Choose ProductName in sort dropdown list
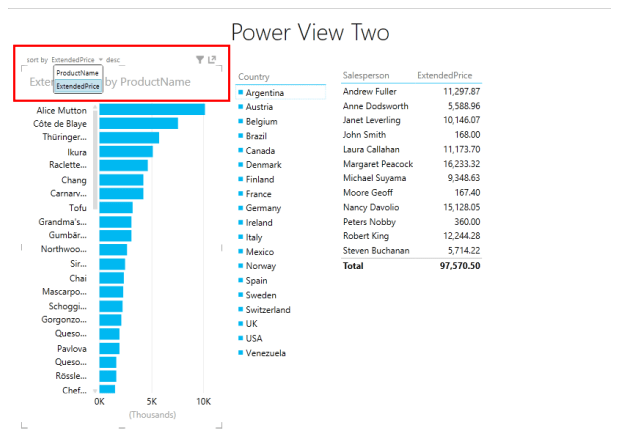Screen dimensions: 618x447 click(77, 73)
